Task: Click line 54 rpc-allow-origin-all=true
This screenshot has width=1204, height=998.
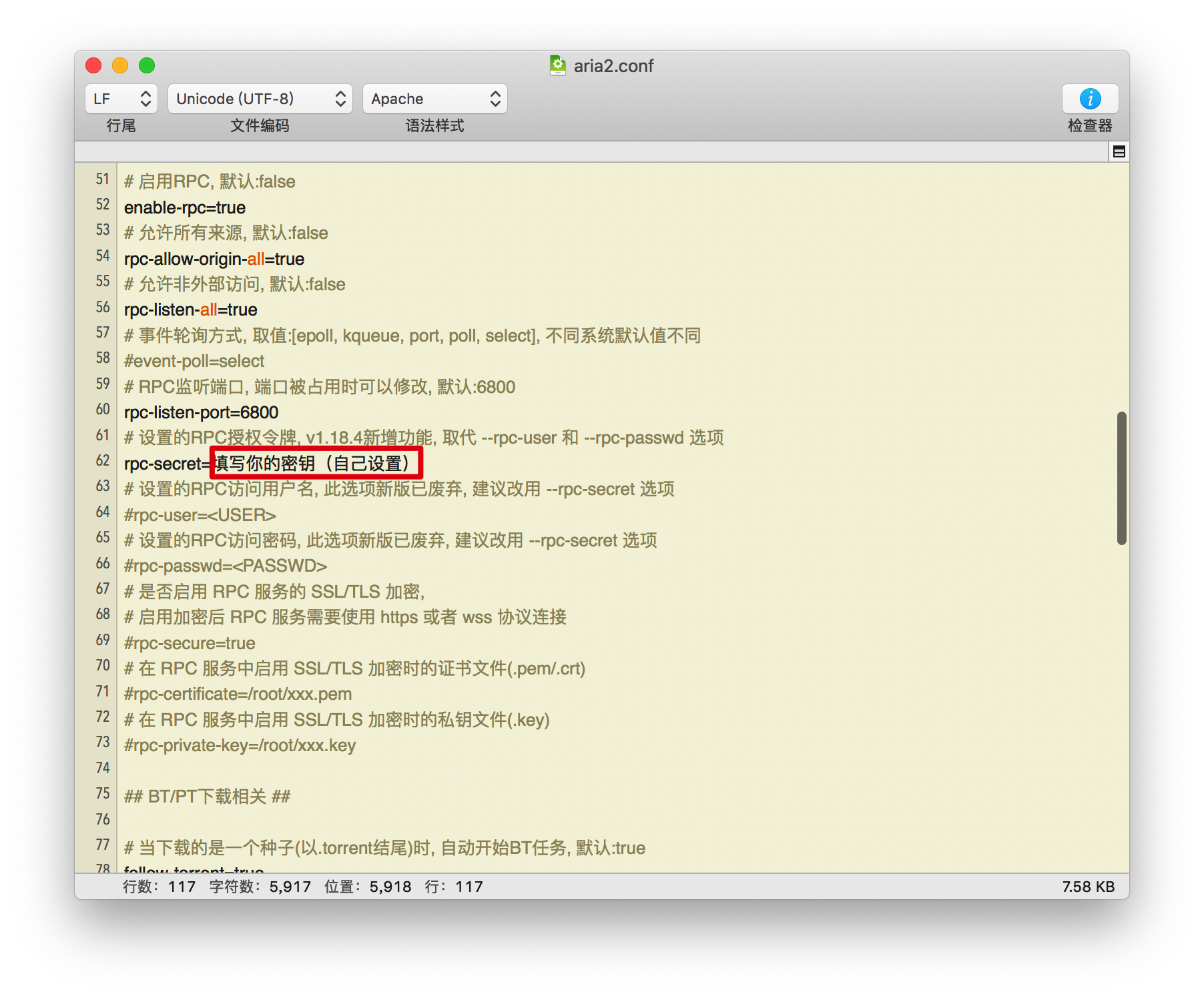Action: [214, 259]
